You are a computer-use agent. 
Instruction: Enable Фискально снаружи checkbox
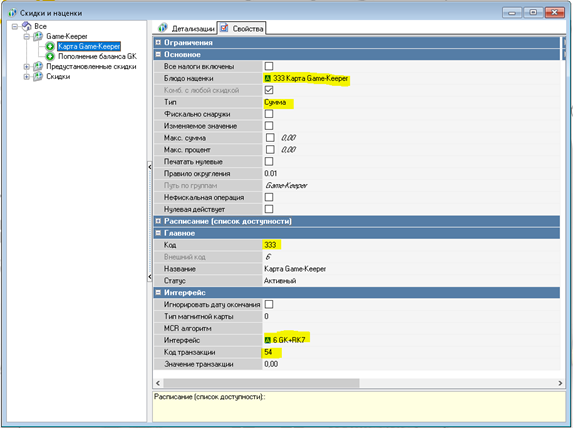click(269, 114)
